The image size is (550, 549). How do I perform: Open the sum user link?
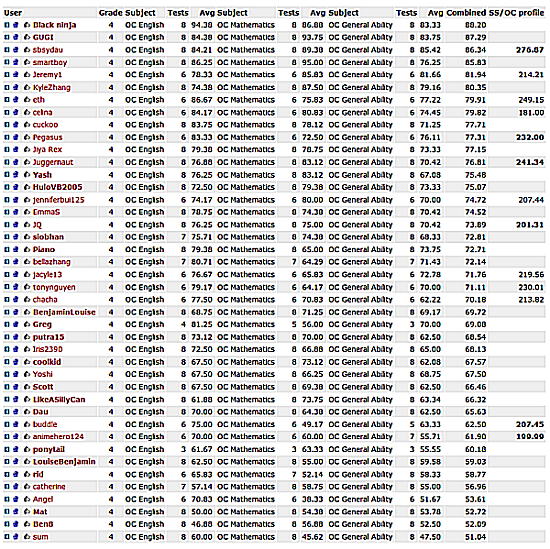(40, 536)
